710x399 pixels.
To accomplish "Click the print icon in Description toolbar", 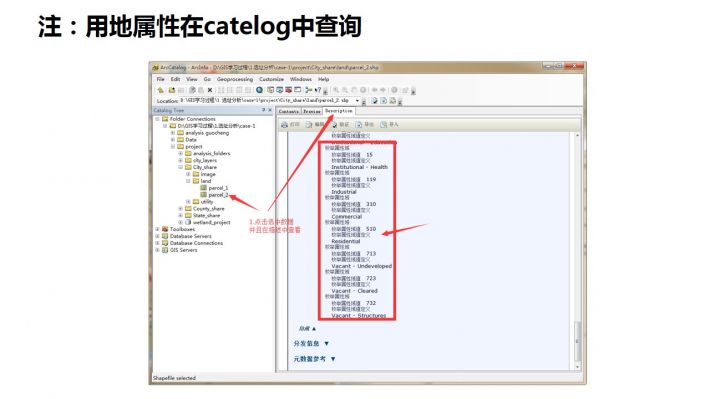I will coord(284,125).
